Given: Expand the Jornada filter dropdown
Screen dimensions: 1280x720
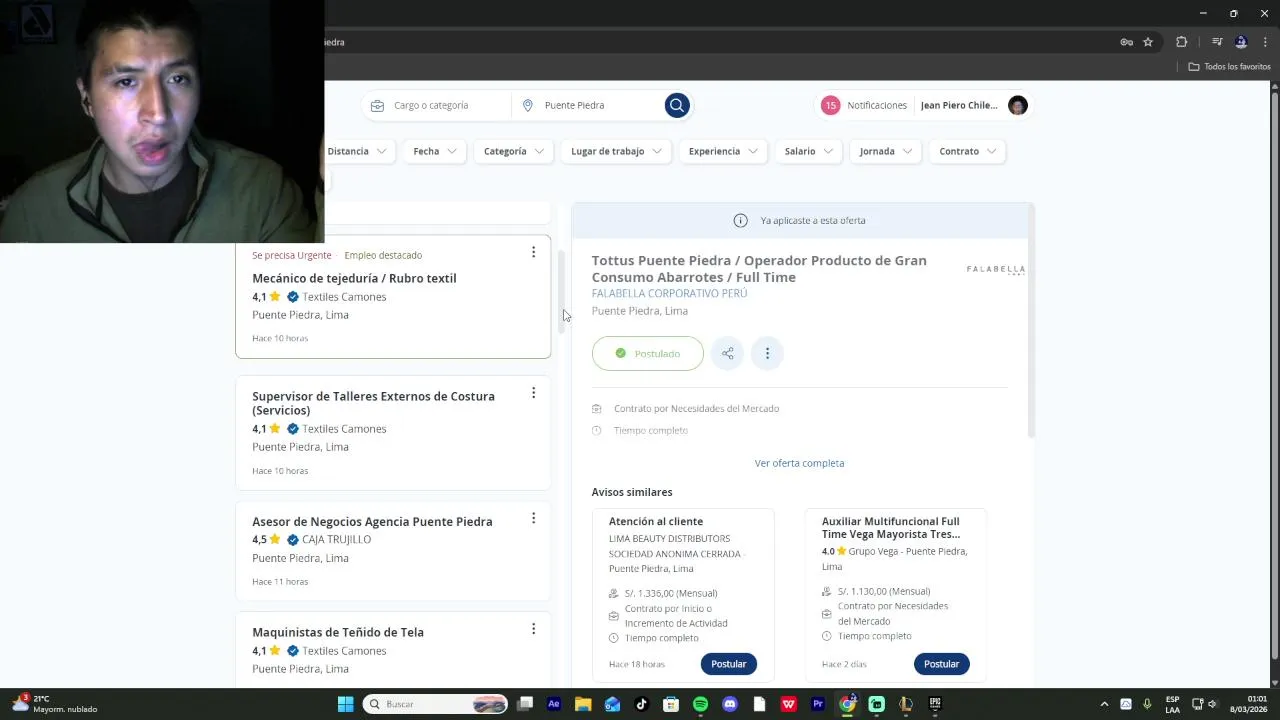Looking at the screenshot, I should [886, 151].
